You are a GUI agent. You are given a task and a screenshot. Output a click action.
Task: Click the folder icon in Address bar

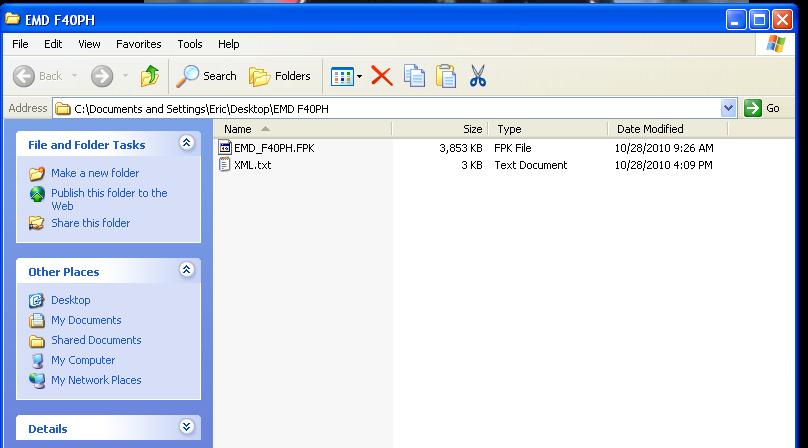[x=63, y=109]
